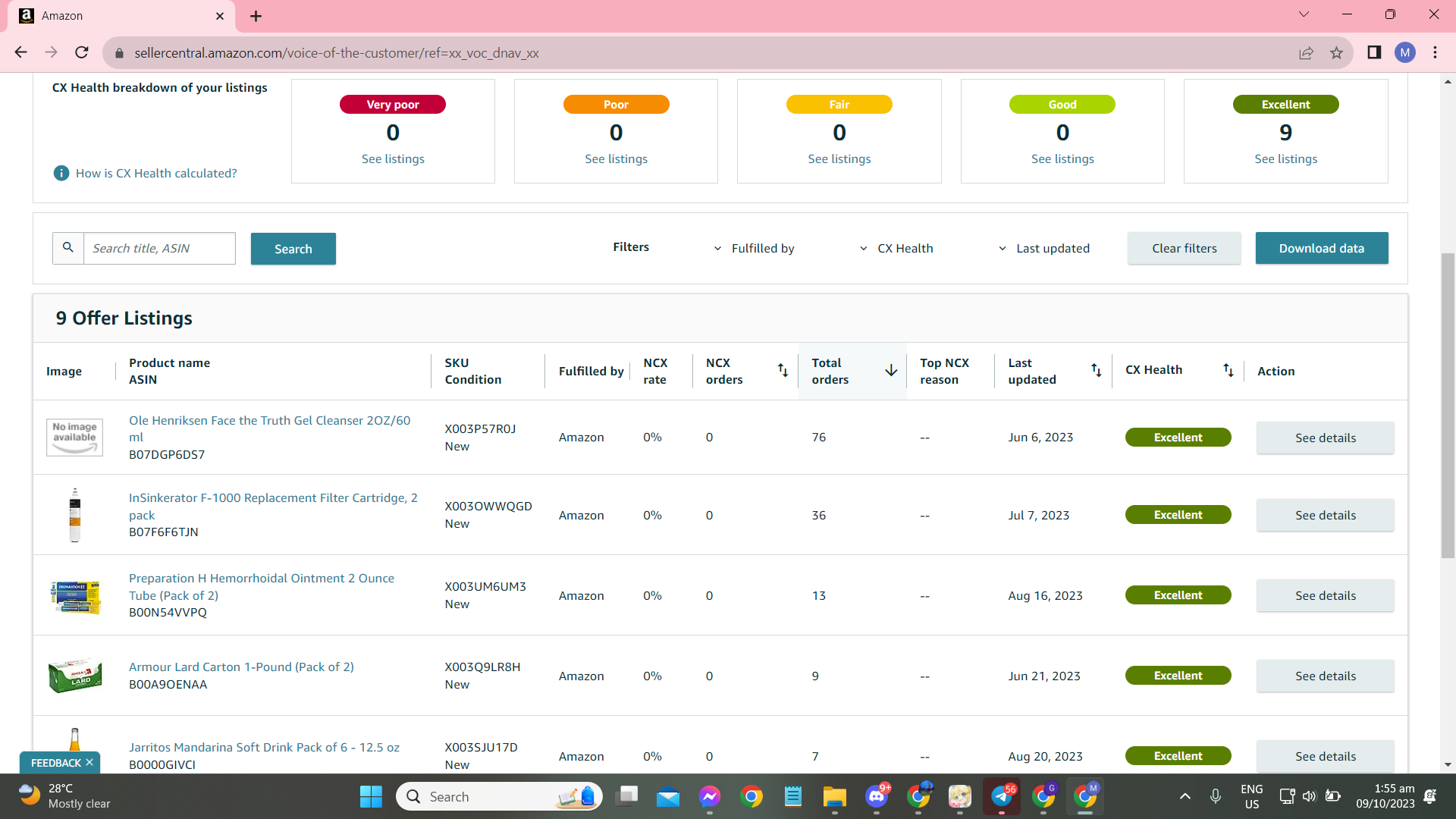1456x819 pixels.
Task: Download the listings data
Action: (1322, 248)
